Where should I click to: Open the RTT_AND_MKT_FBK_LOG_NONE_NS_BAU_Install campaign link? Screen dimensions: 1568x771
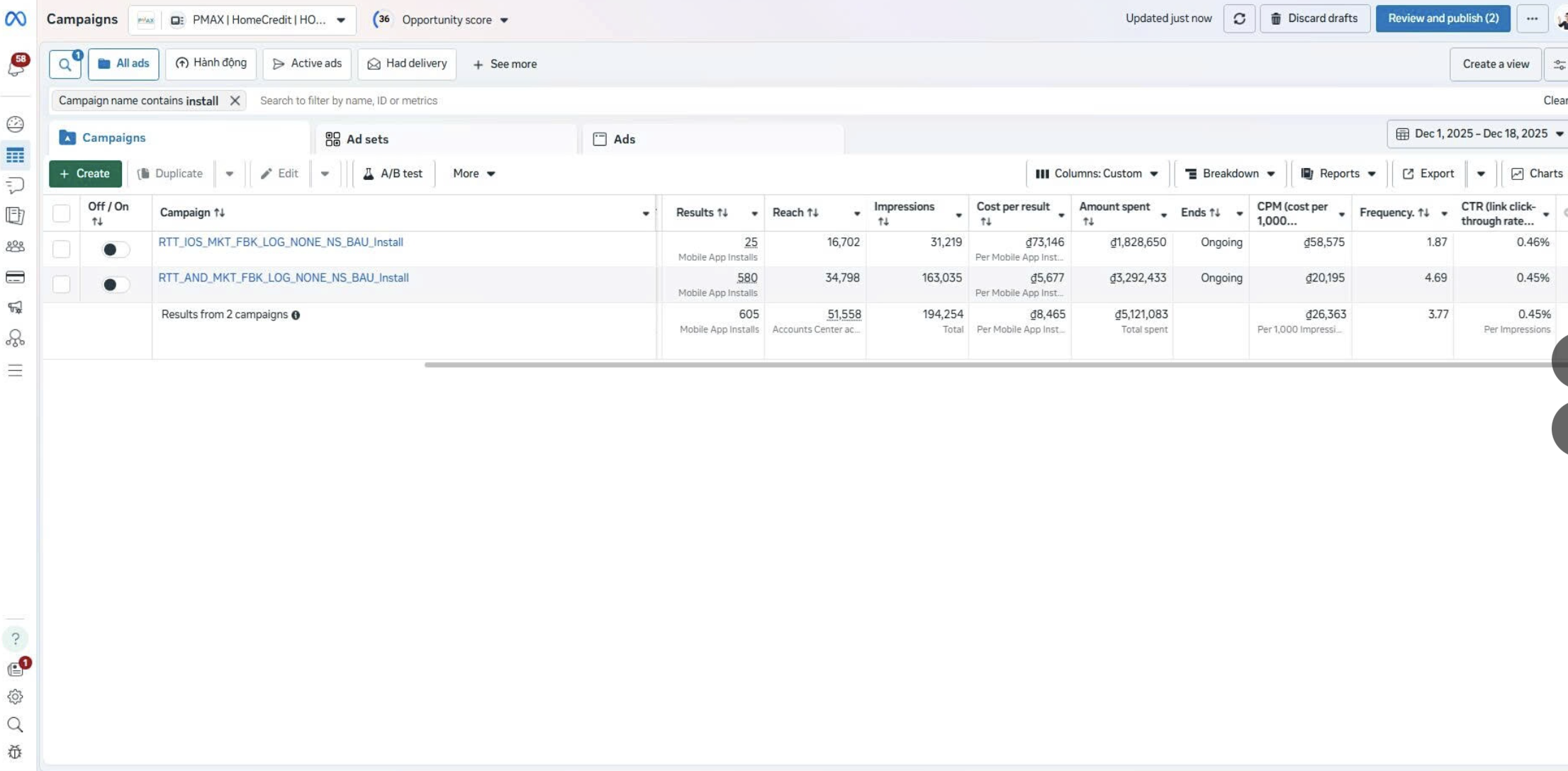pyautogui.click(x=284, y=278)
